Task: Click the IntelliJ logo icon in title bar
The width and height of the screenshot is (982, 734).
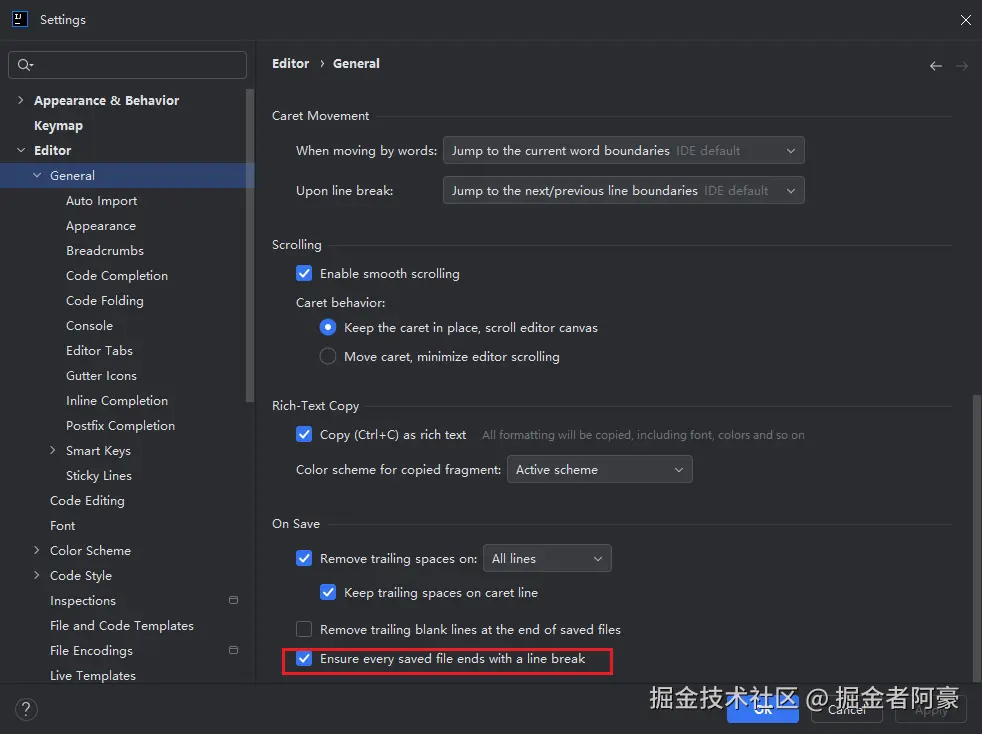Action: (x=19, y=19)
